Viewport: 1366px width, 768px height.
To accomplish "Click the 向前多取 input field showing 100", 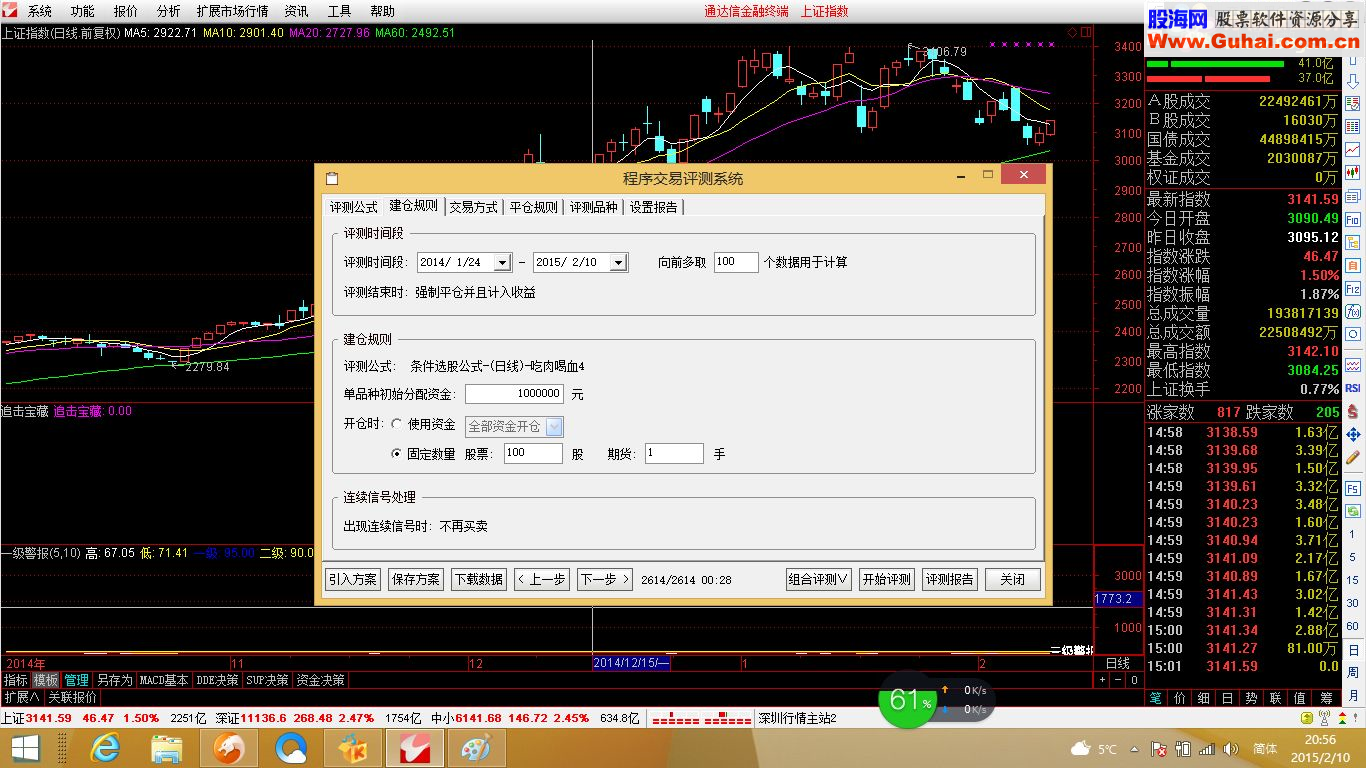I will coord(736,262).
